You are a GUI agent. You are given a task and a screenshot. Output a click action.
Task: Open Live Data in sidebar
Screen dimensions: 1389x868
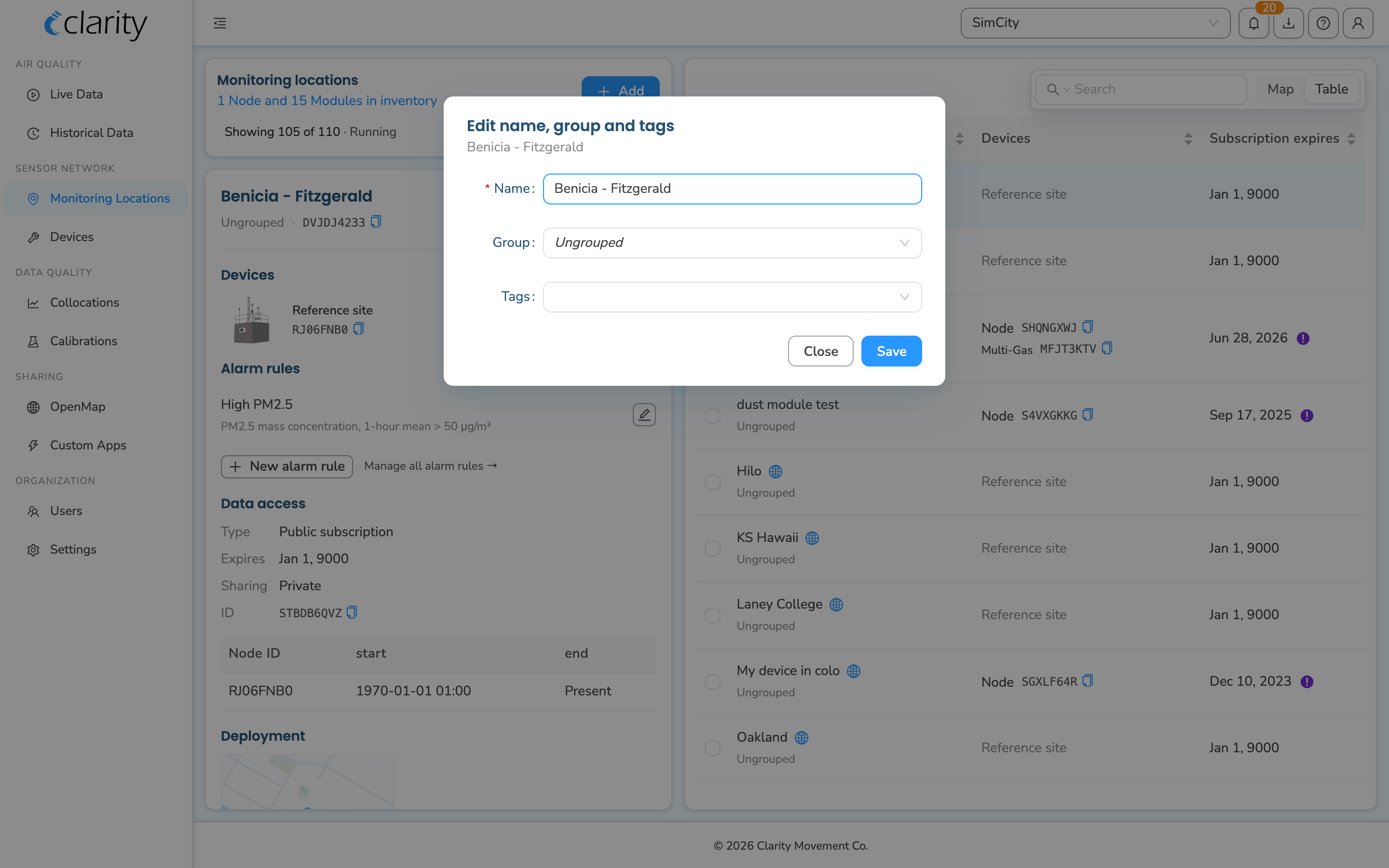(x=96, y=94)
